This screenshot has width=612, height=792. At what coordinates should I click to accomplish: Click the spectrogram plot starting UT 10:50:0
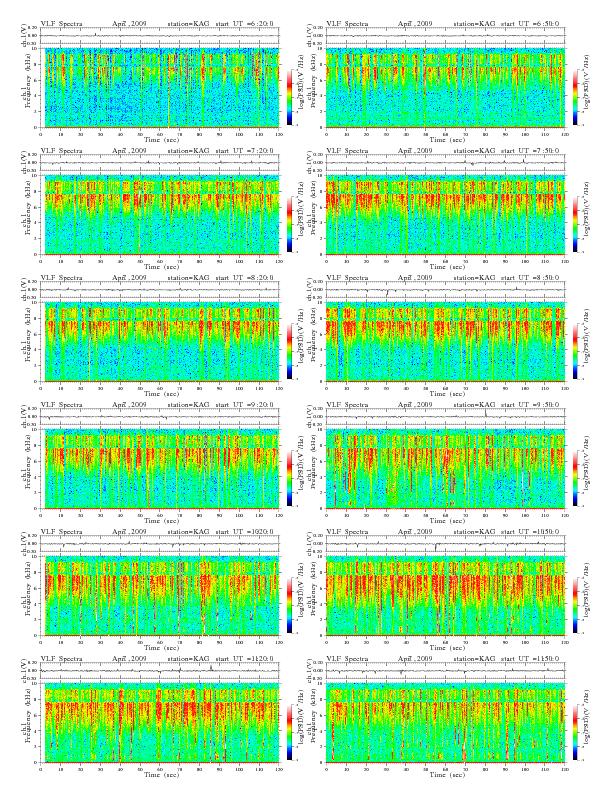click(445, 596)
